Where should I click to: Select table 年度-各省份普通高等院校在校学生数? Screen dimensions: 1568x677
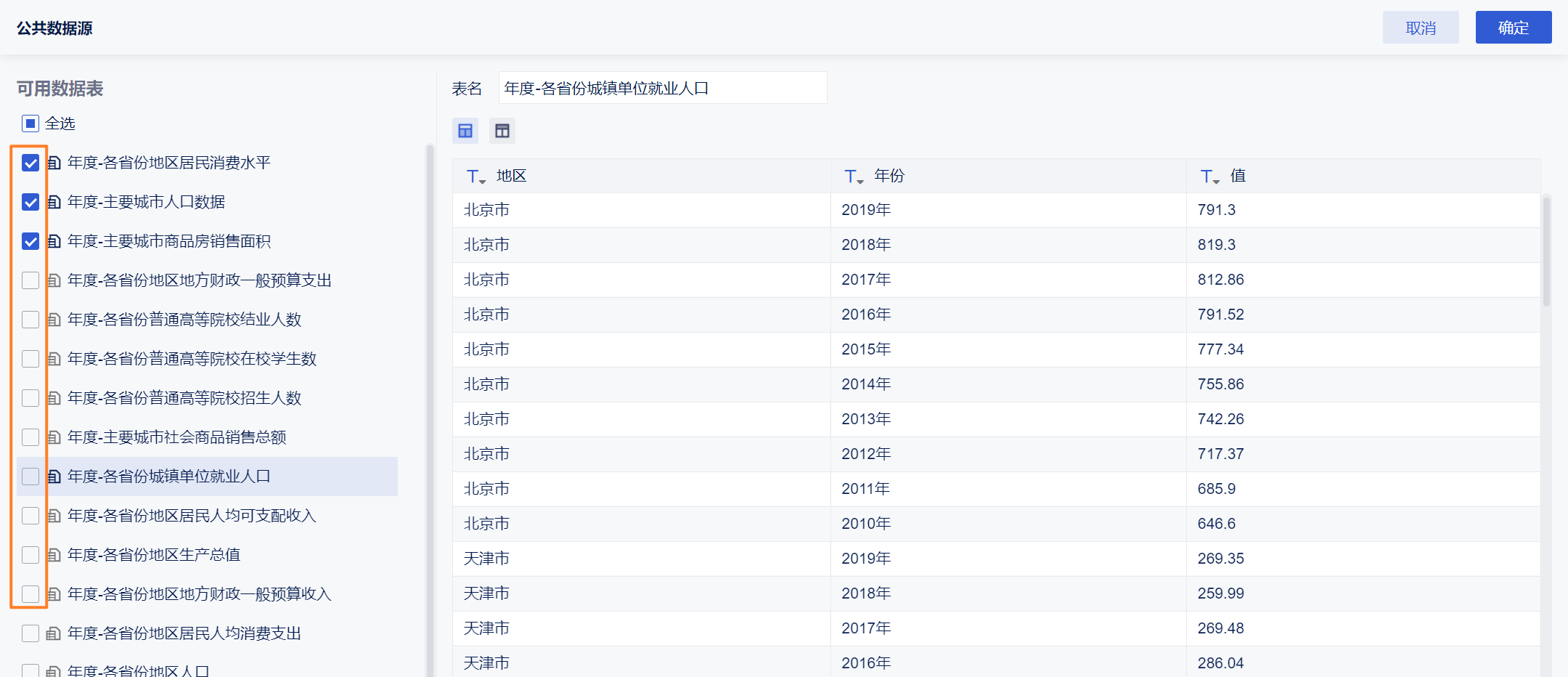click(x=192, y=359)
